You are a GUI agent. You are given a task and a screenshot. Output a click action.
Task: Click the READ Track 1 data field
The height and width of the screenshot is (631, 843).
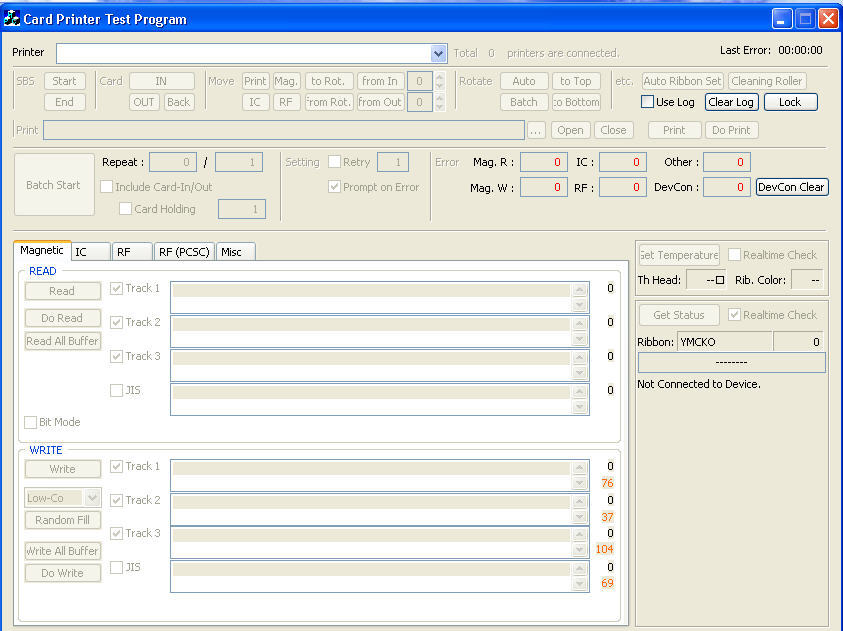coord(380,297)
